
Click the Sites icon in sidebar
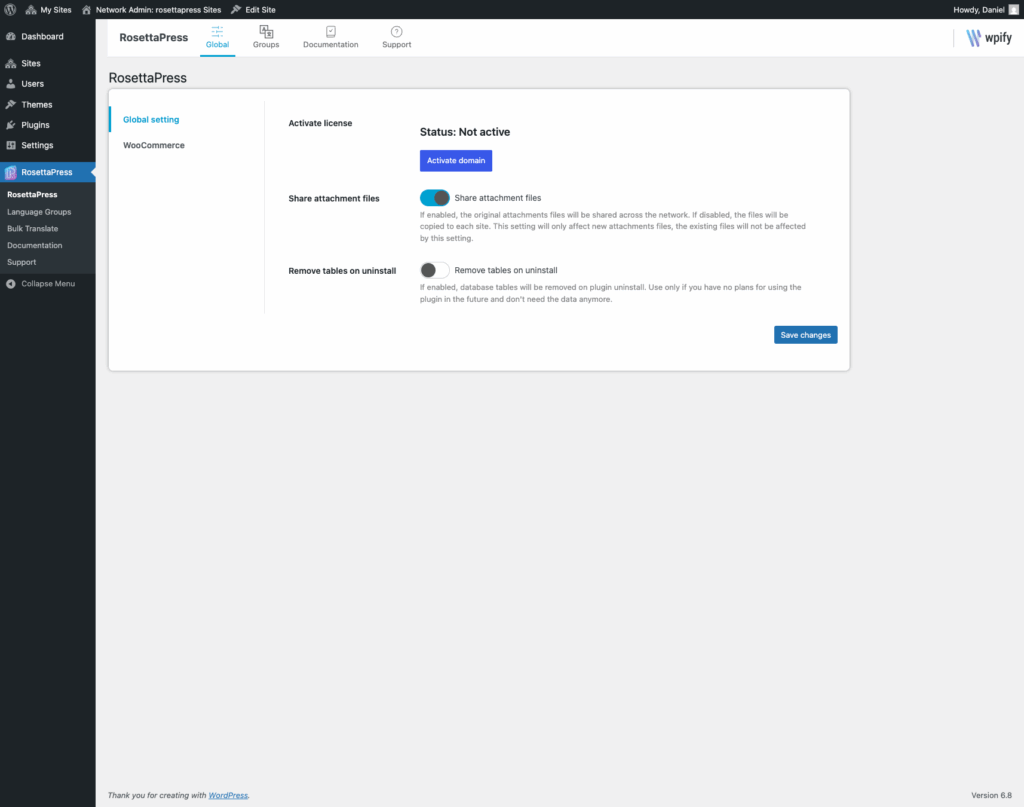point(11,63)
